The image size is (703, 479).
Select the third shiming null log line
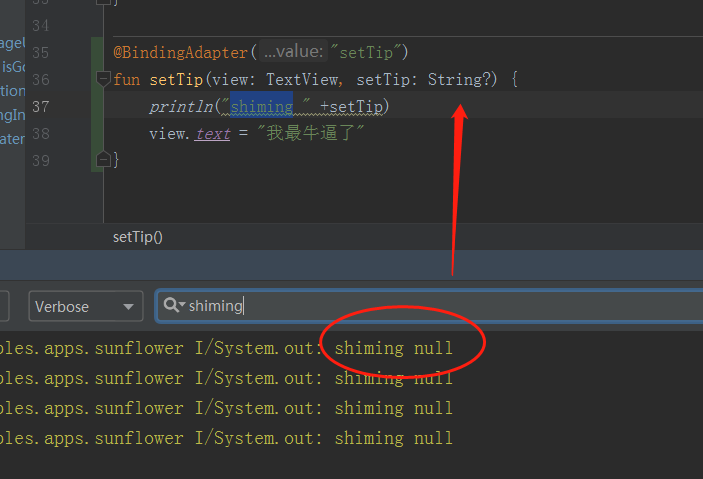[x=226, y=408]
